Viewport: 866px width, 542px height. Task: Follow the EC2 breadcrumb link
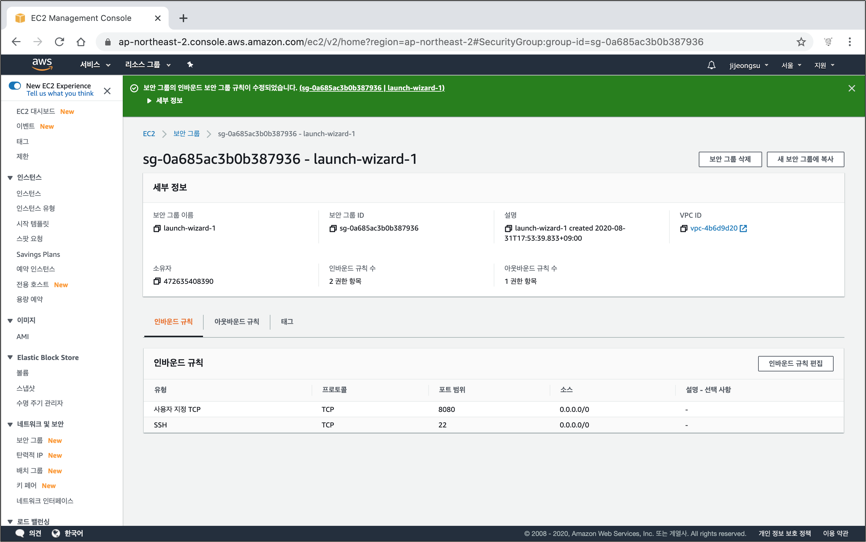click(149, 134)
